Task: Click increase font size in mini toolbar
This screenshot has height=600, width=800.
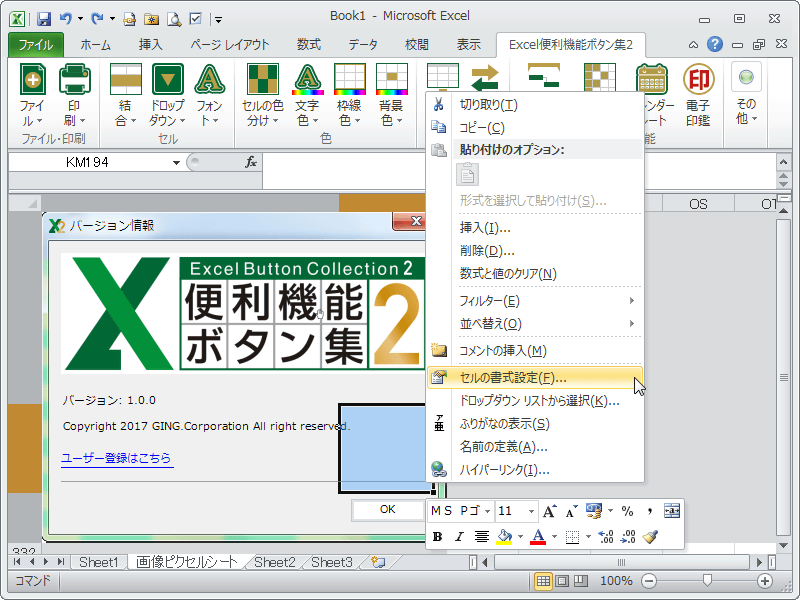Action: [x=549, y=511]
